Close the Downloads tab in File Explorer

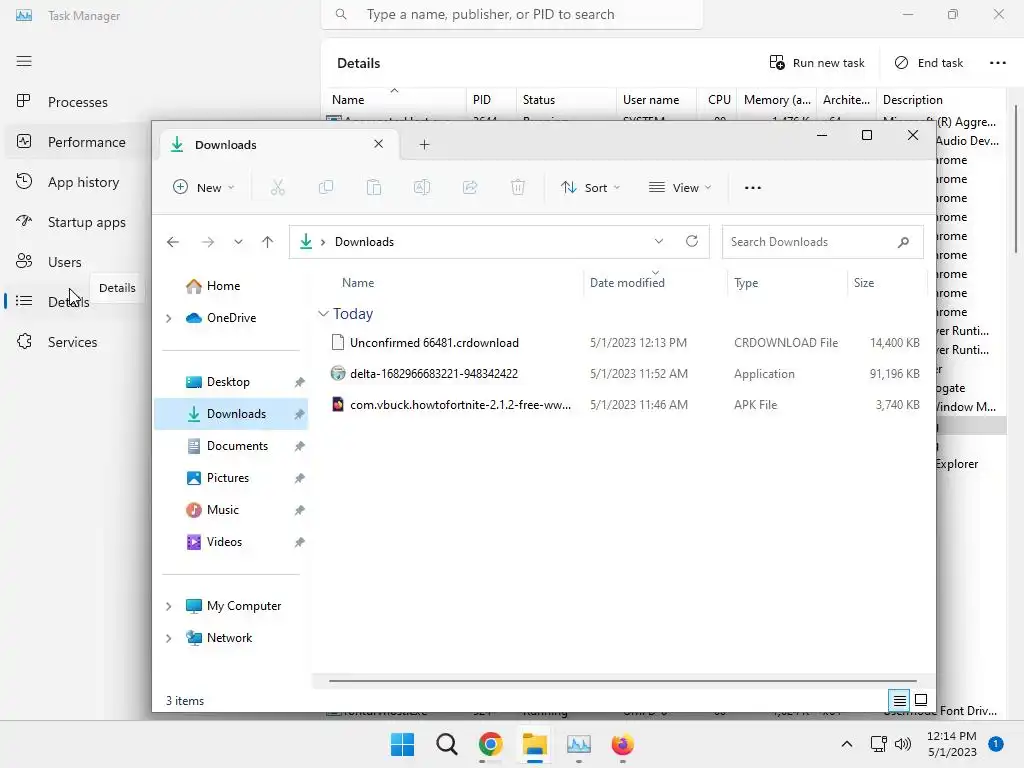pos(378,144)
